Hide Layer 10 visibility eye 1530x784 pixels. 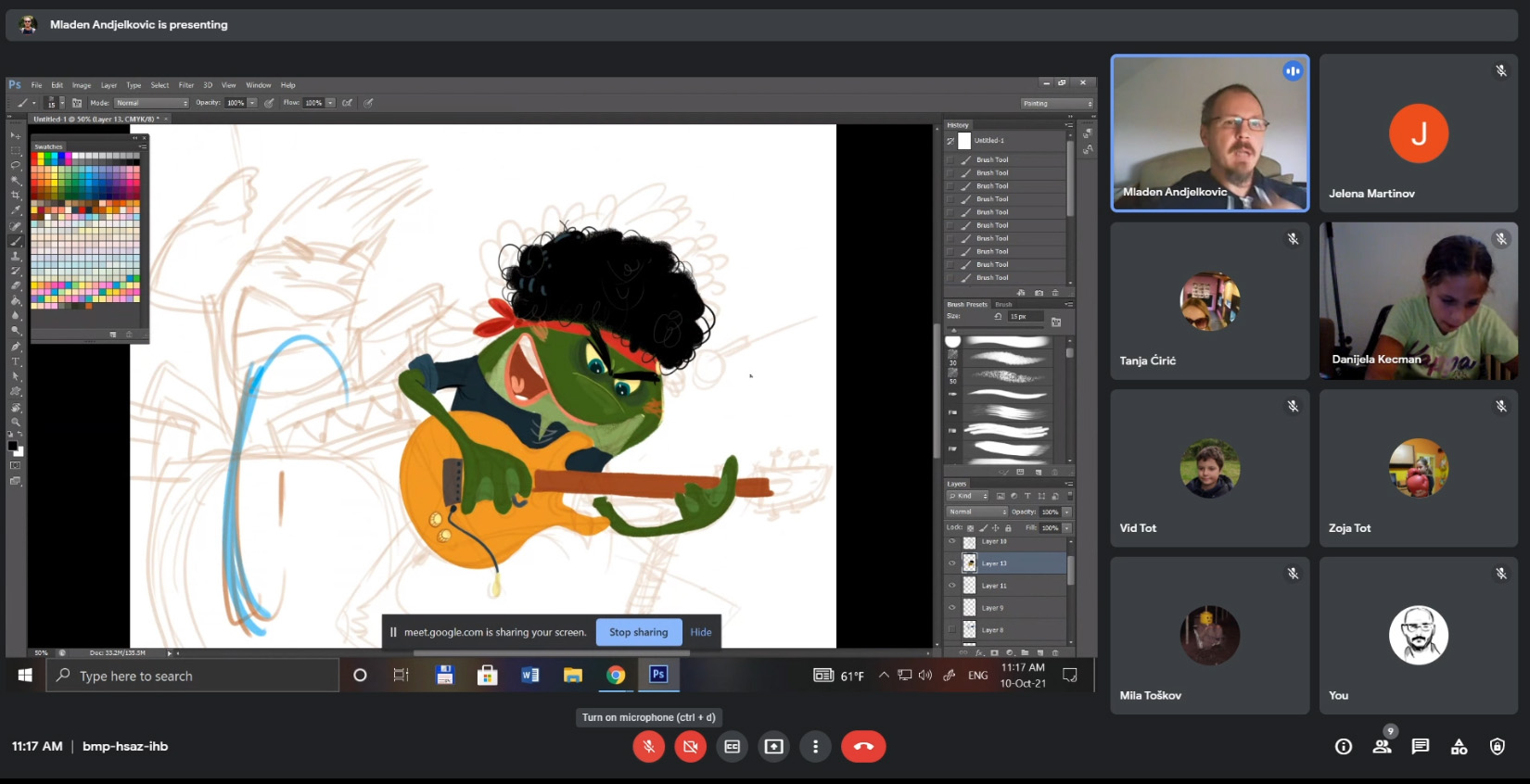click(x=951, y=541)
